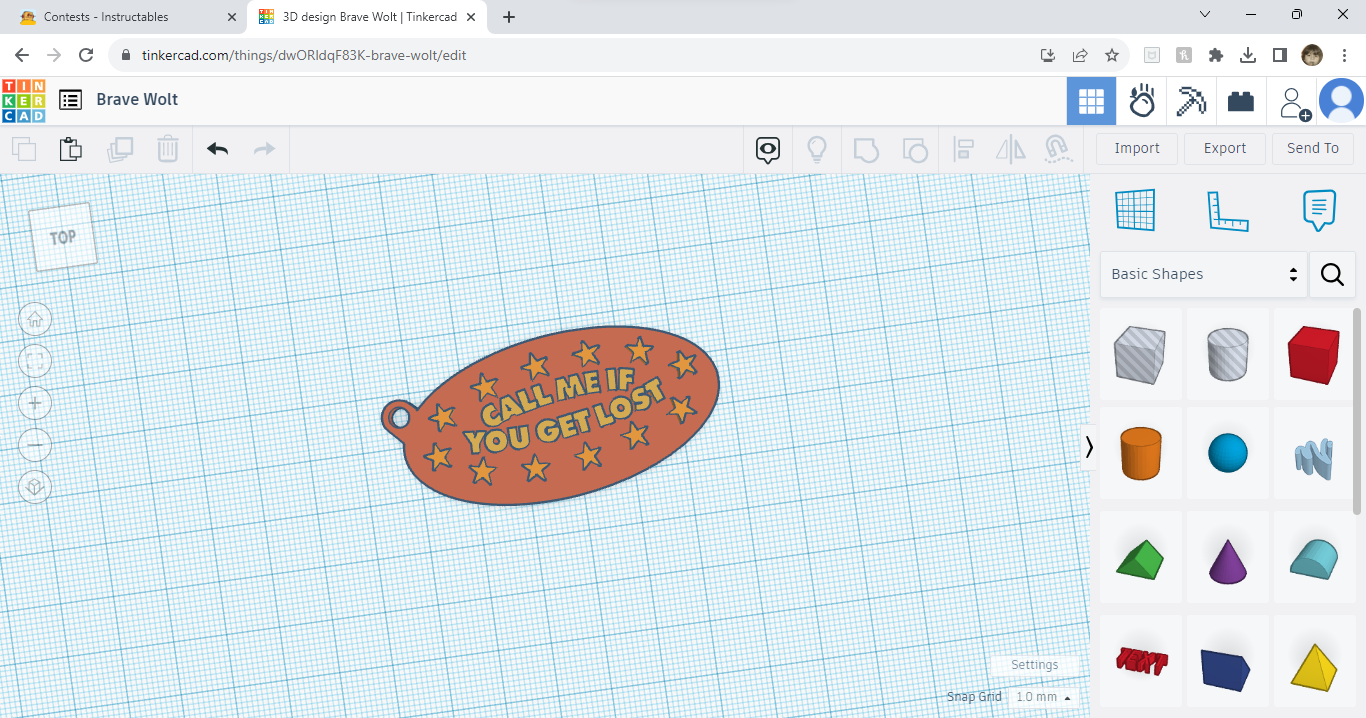This screenshot has width=1366, height=718.
Task: Toggle orthographic view cube icon
Action: pos(35,487)
